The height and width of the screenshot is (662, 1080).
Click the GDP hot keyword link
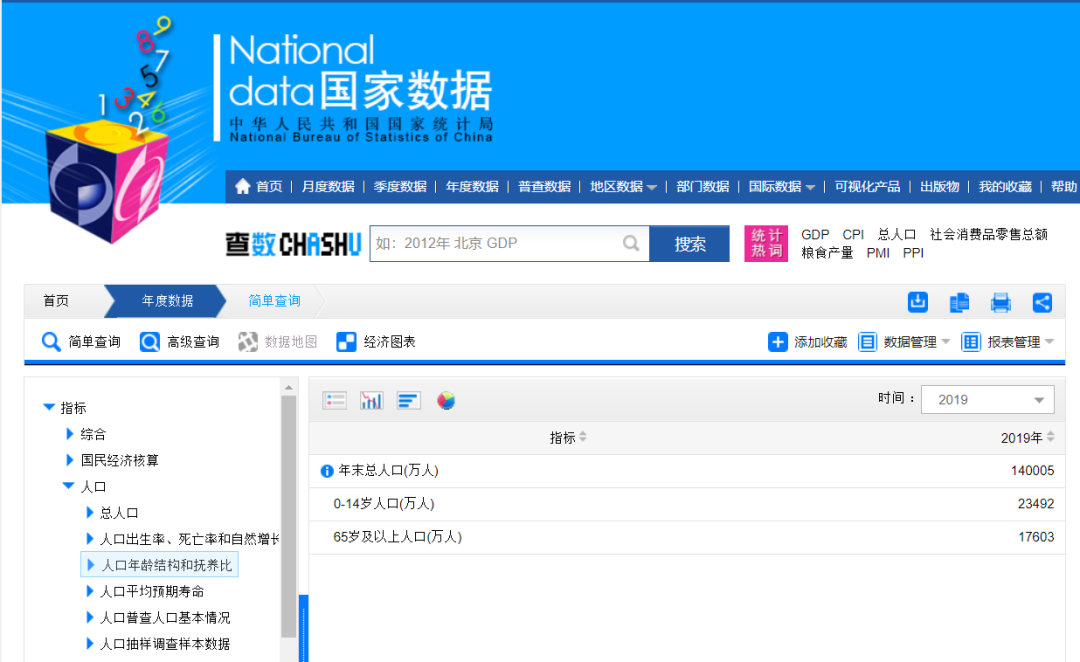click(815, 234)
